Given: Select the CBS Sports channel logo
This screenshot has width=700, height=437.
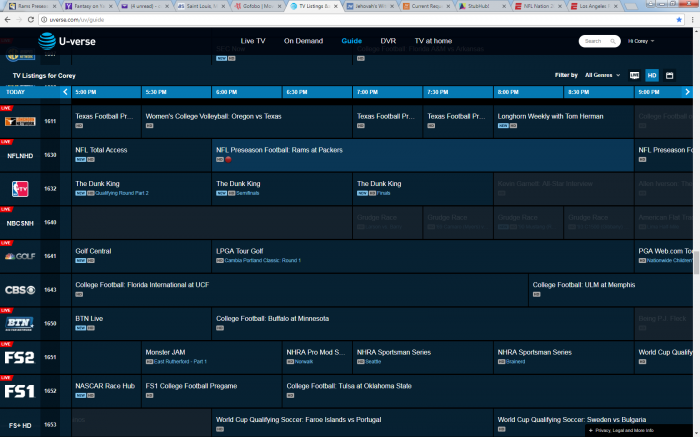Looking at the screenshot, I should [x=20, y=290].
